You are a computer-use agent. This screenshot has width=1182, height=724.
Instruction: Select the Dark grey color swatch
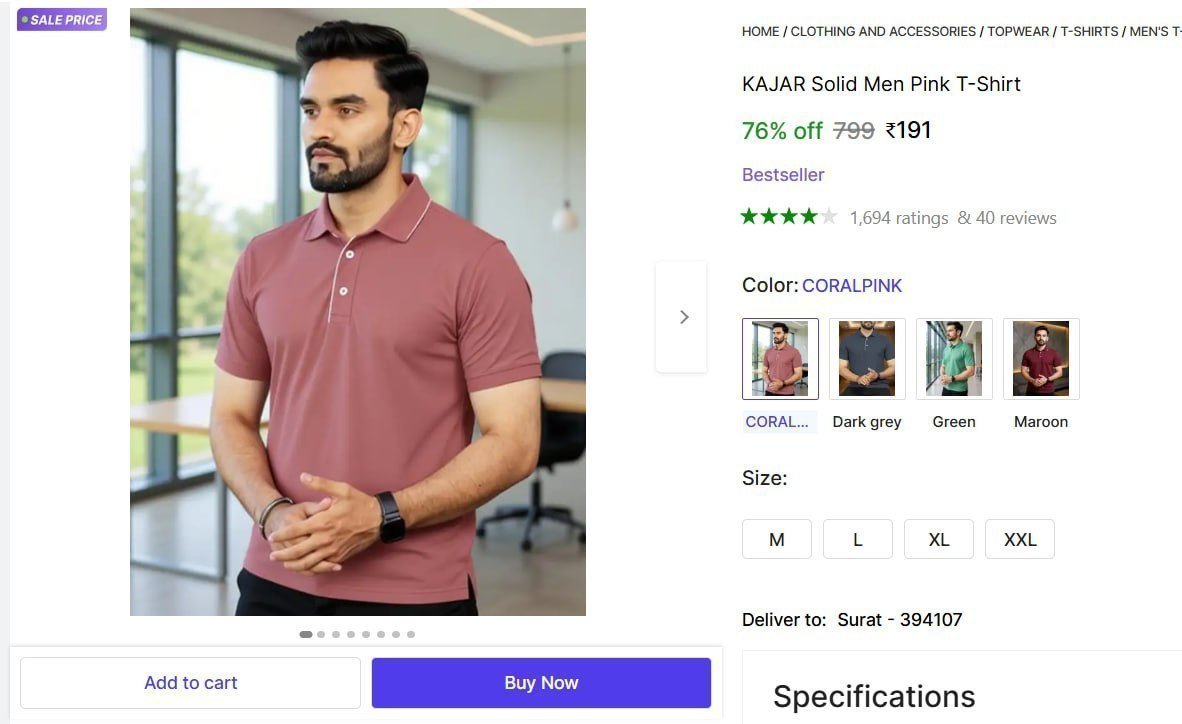(866, 358)
